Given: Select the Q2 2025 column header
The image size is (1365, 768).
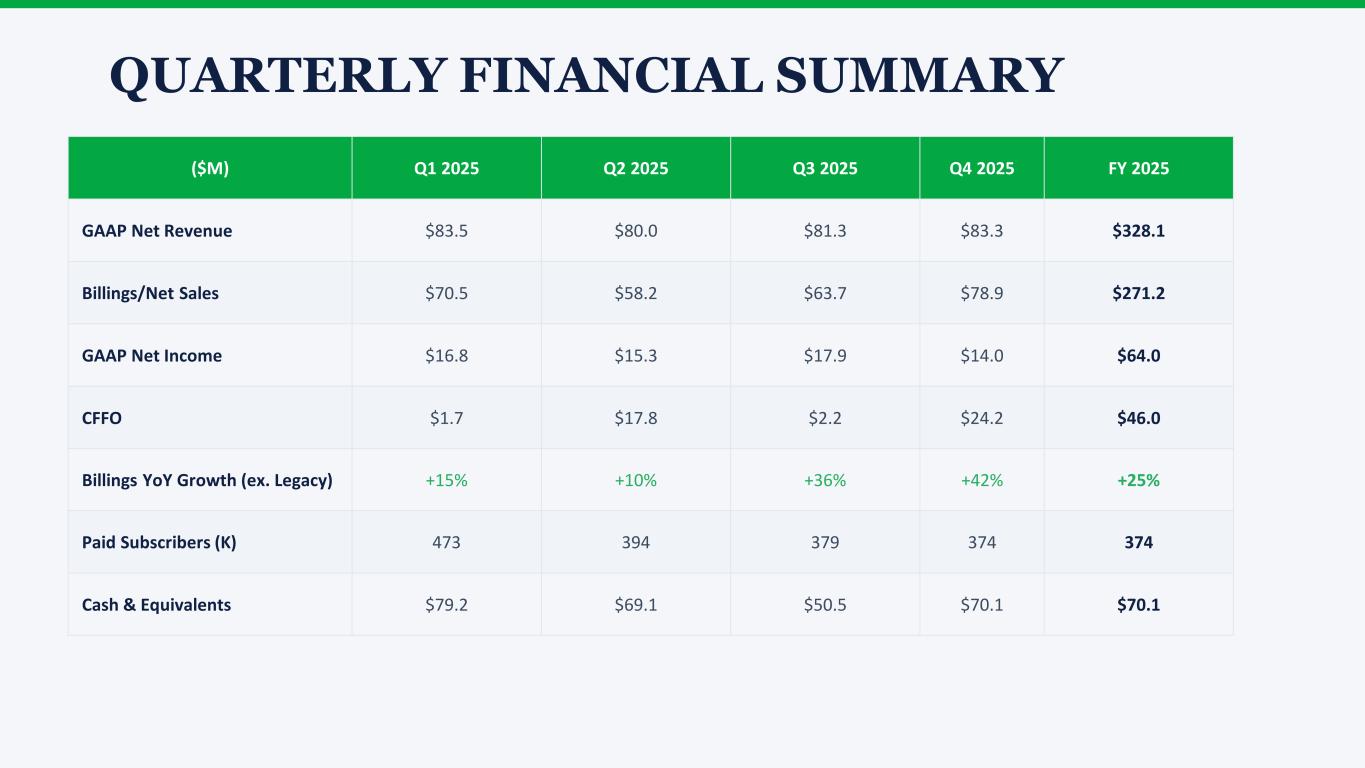Looking at the screenshot, I should (635, 168).
